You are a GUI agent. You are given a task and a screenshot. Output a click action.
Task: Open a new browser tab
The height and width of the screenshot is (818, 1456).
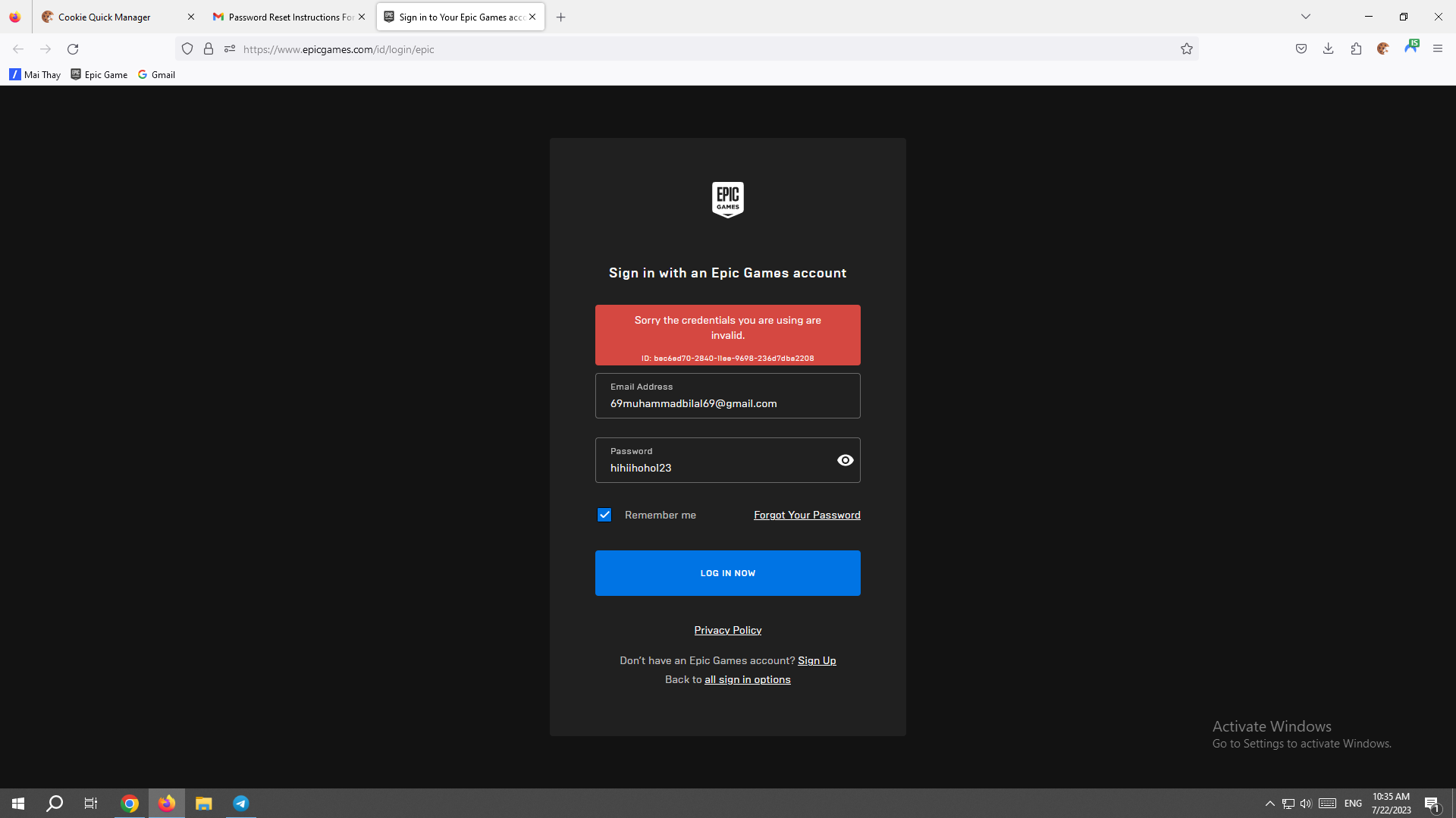[561, 17]
